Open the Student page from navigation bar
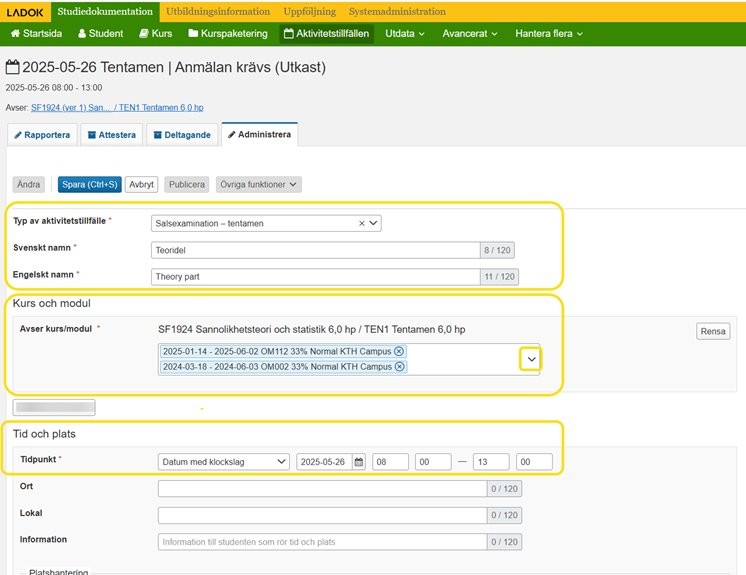746x575 pixels. click(x=100, y=33)
